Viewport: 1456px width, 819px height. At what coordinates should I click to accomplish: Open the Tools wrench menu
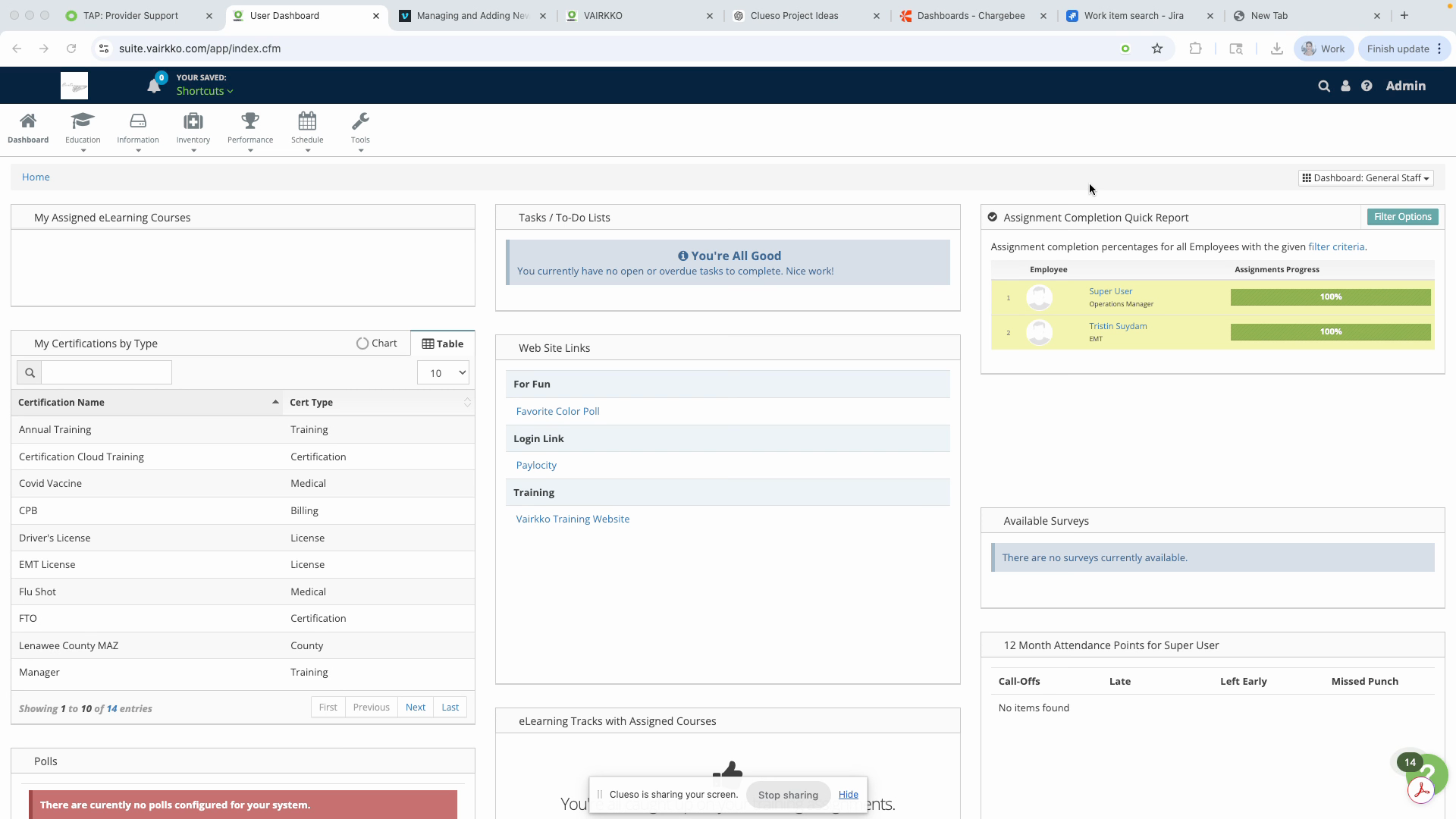coord(360,131)
